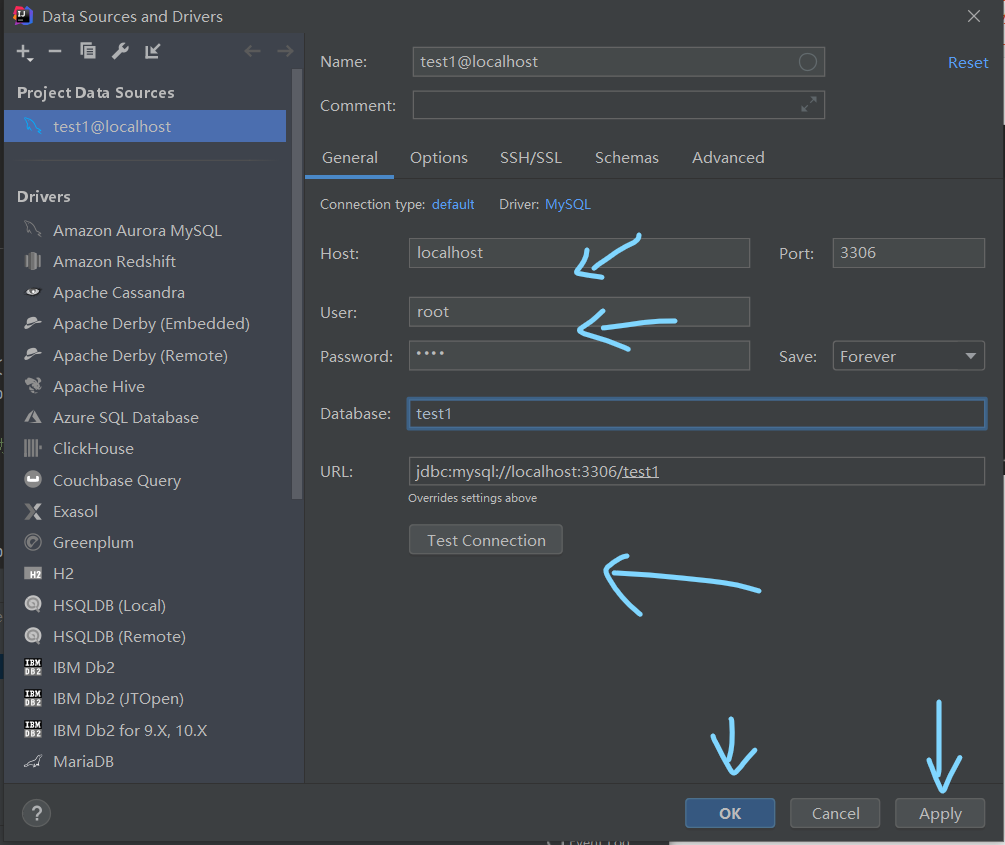Open the Save Forever dropdown
The width and height of the screenshot is (1005, 845).
coord(908,356)
